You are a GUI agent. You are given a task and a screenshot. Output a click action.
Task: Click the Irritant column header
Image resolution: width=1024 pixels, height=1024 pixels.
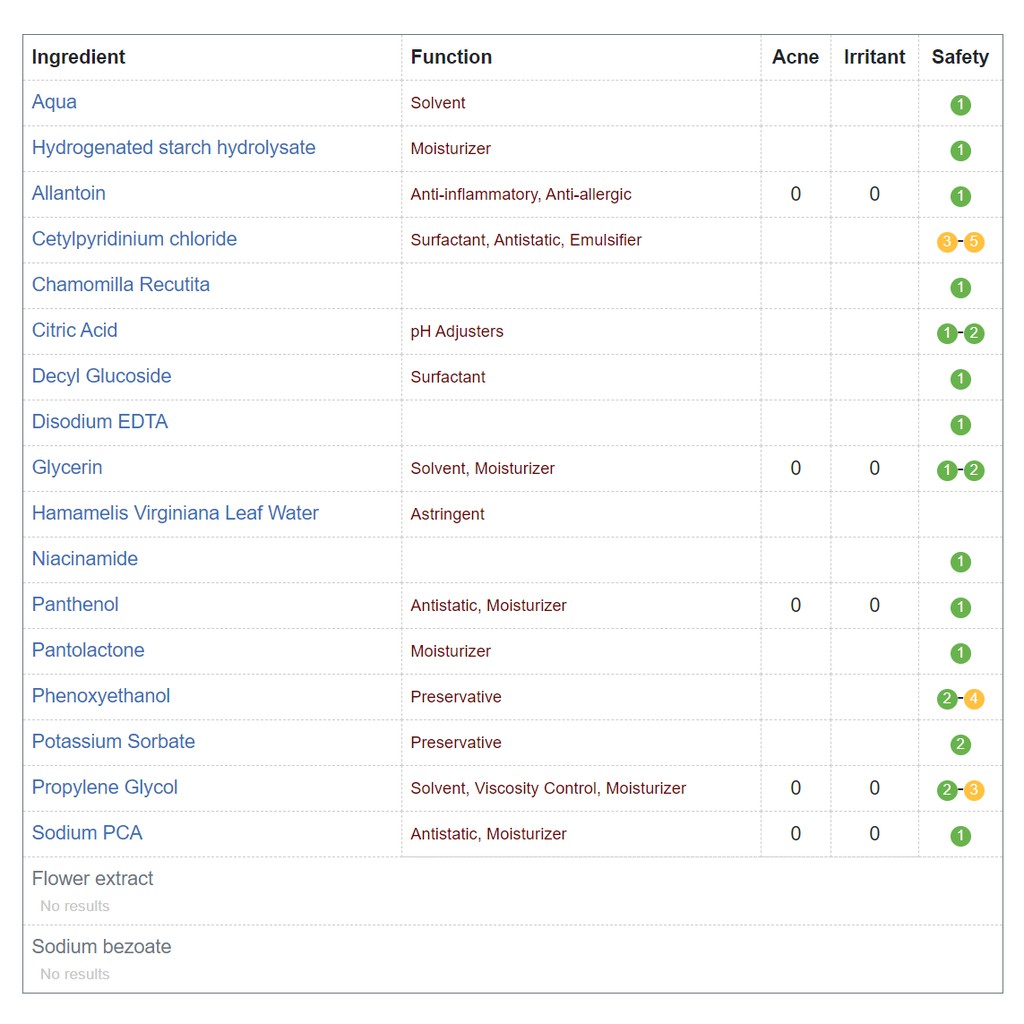point(874,57)
